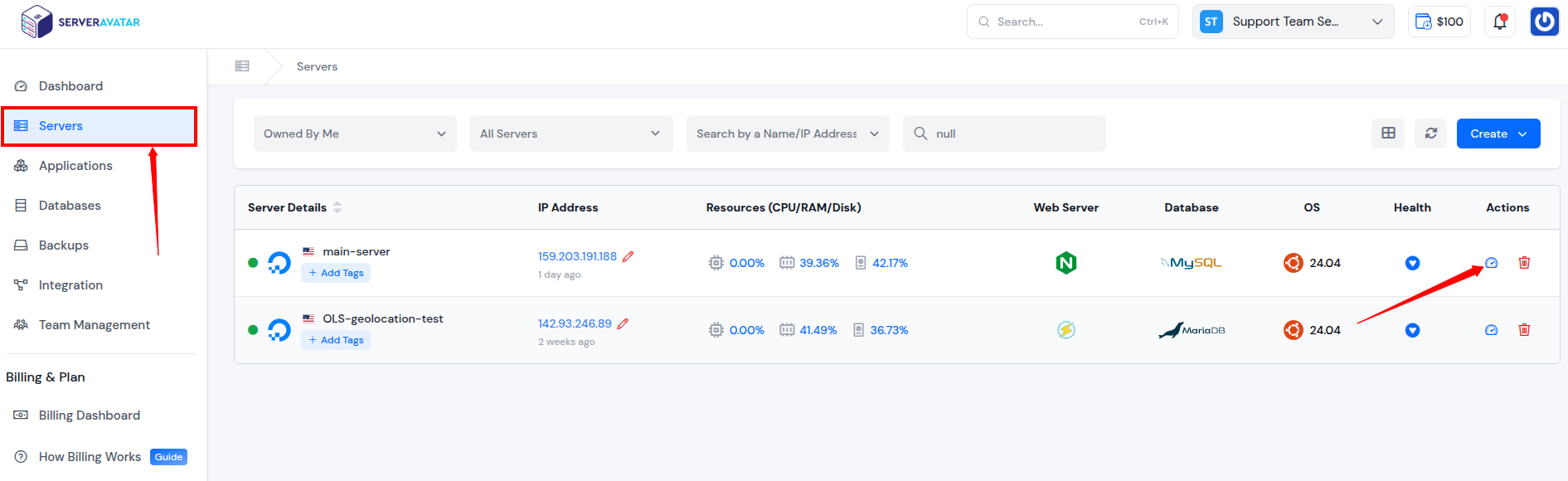Open Applications in the sidebar
This screenshot has width=1568, height=481.
75,166
